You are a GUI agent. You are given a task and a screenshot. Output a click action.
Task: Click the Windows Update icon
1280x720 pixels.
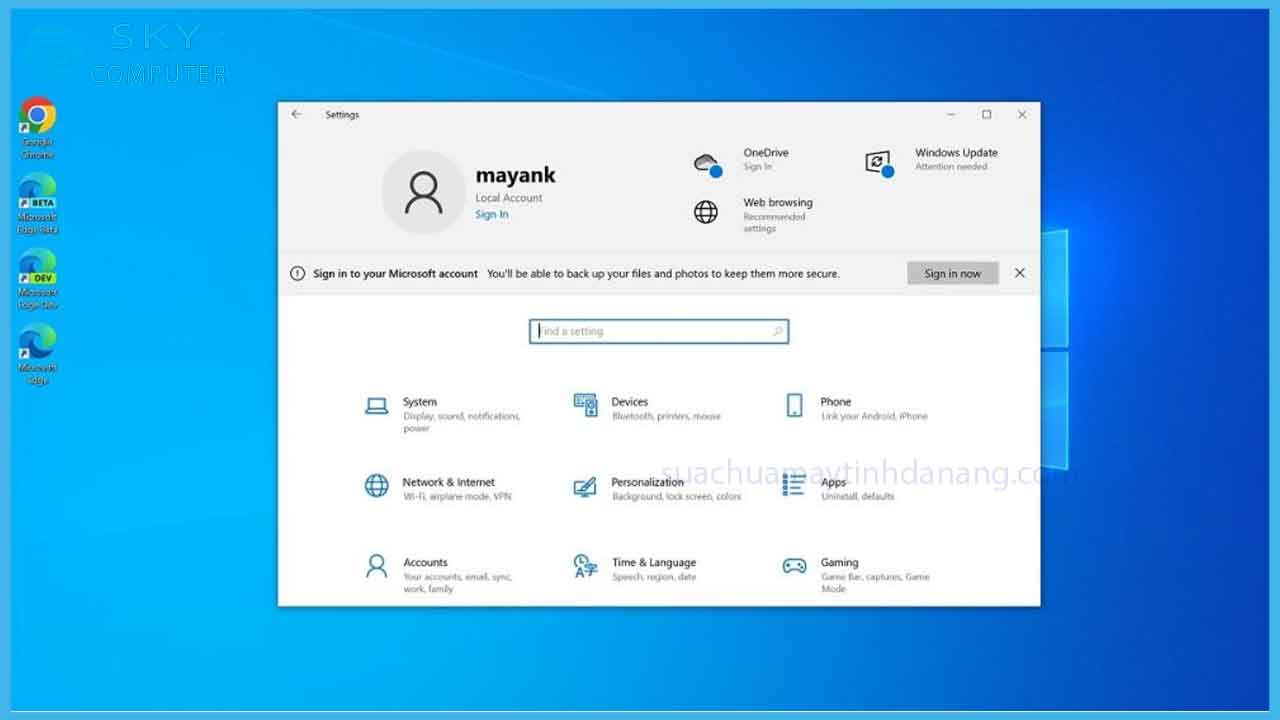(x=878, y=163)
